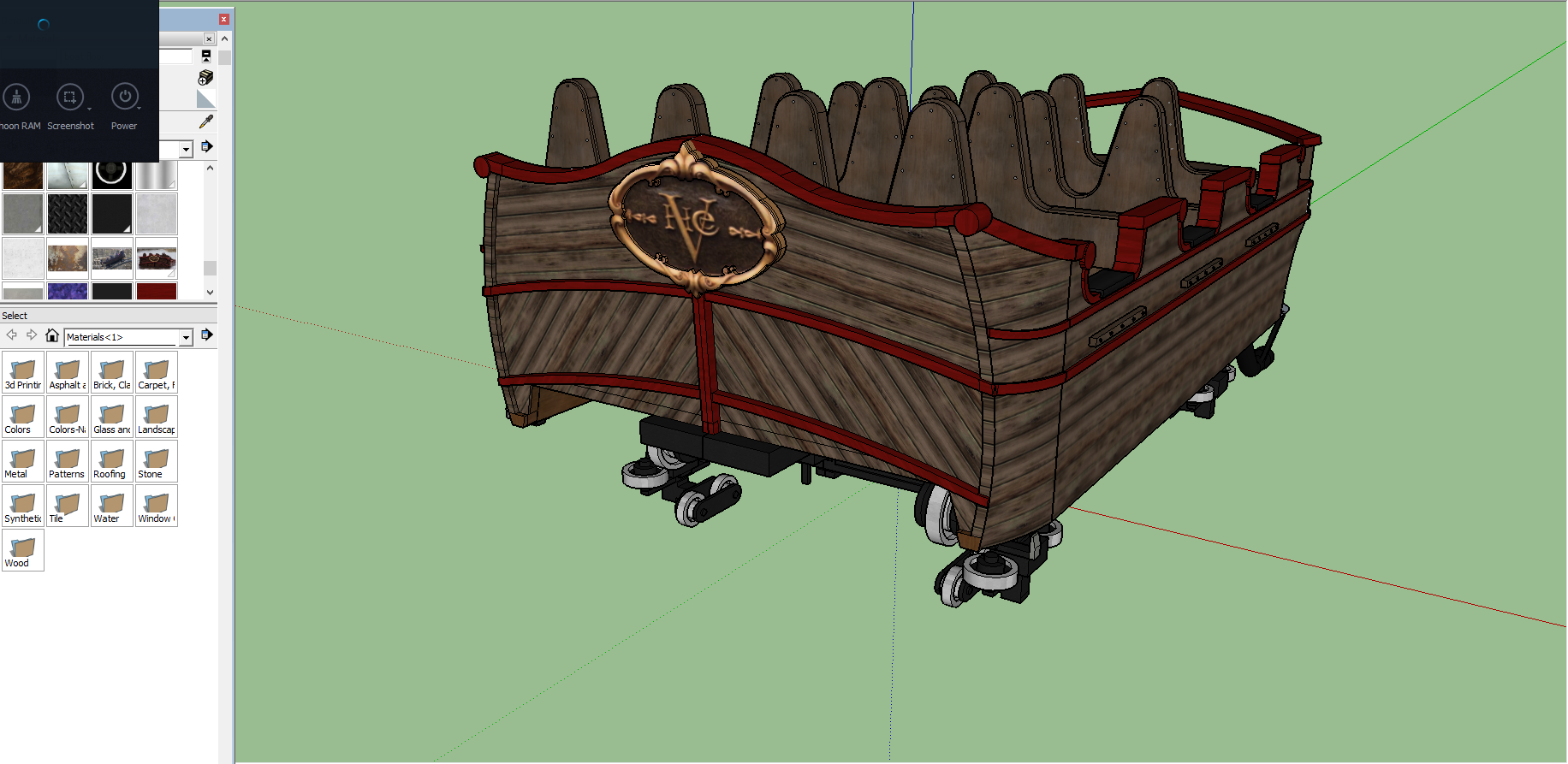Select the diamond plate metal texture swatch
Viewport: 1568px width, 764px height.
68,214
